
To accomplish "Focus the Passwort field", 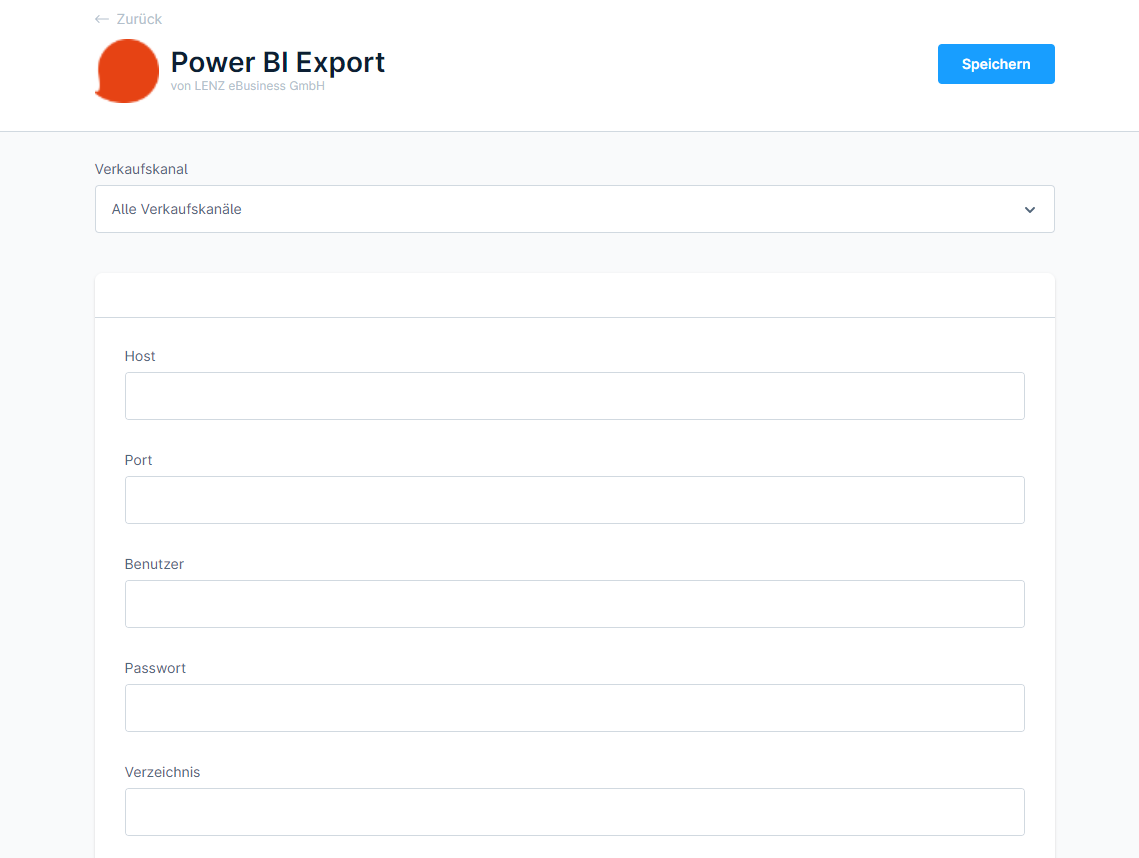I will 574,708.
